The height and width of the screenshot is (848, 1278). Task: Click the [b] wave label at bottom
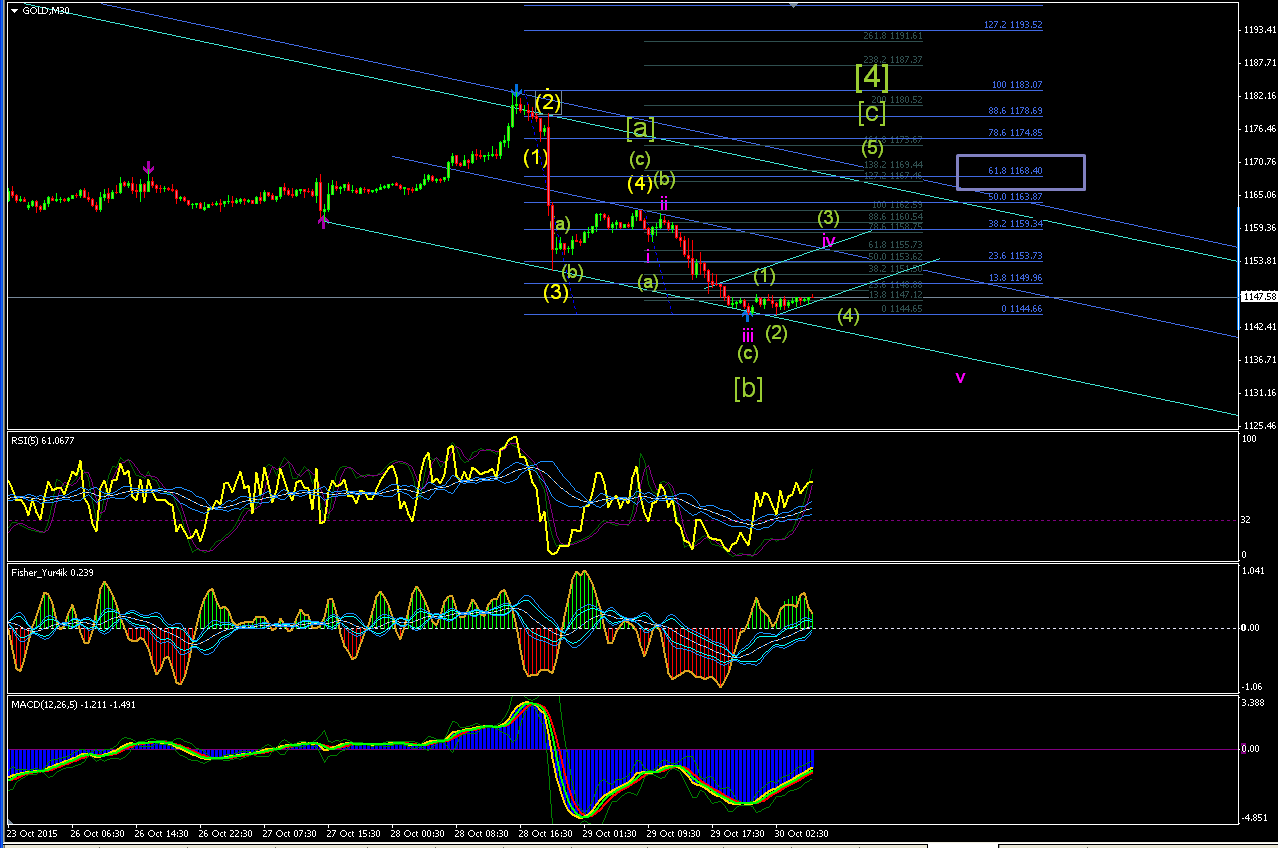tap(748, 387)
